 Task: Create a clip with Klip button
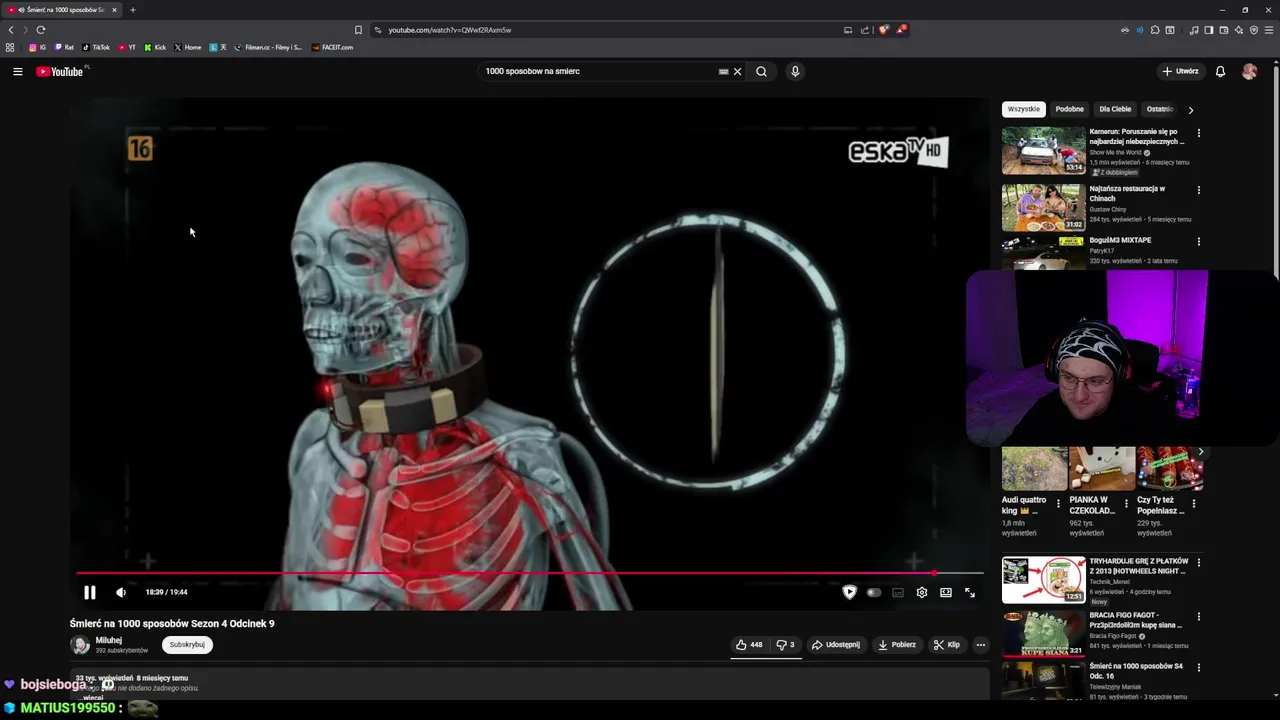coord(946,645)
